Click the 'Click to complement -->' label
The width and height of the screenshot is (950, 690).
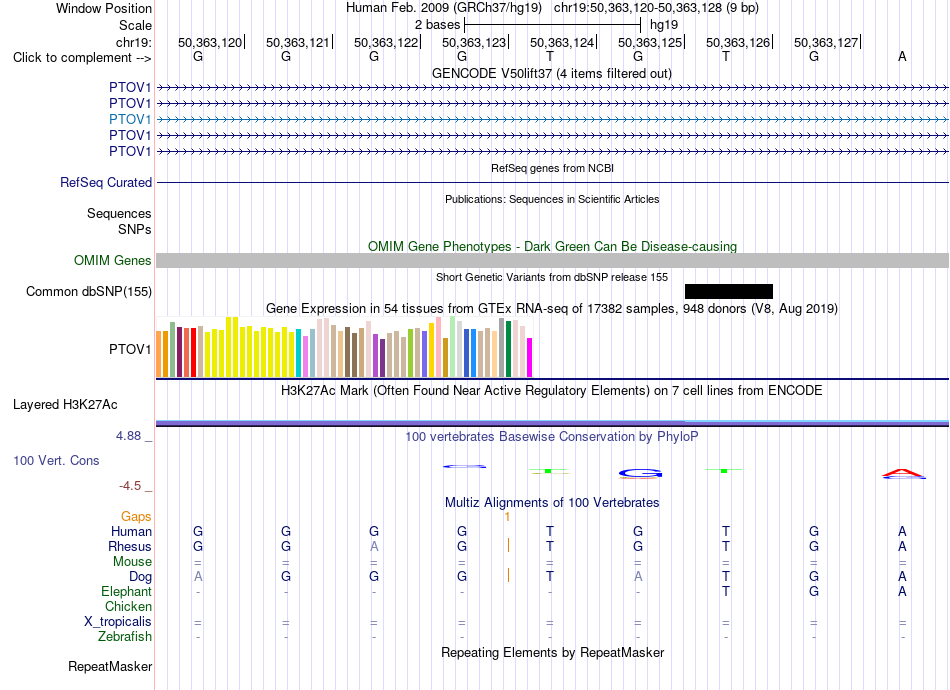point(82,58)
